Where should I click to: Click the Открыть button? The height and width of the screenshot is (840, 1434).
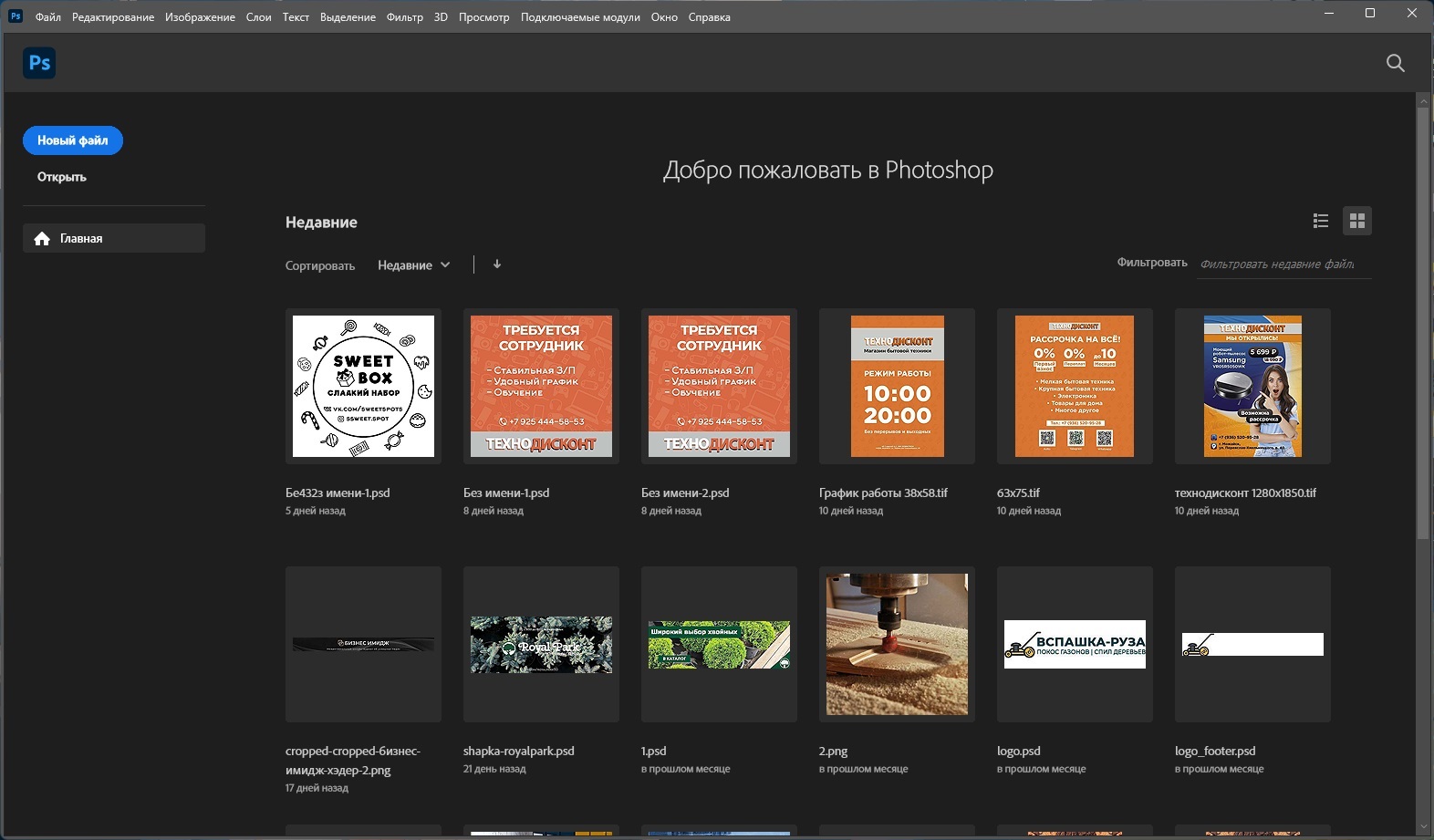62,177
